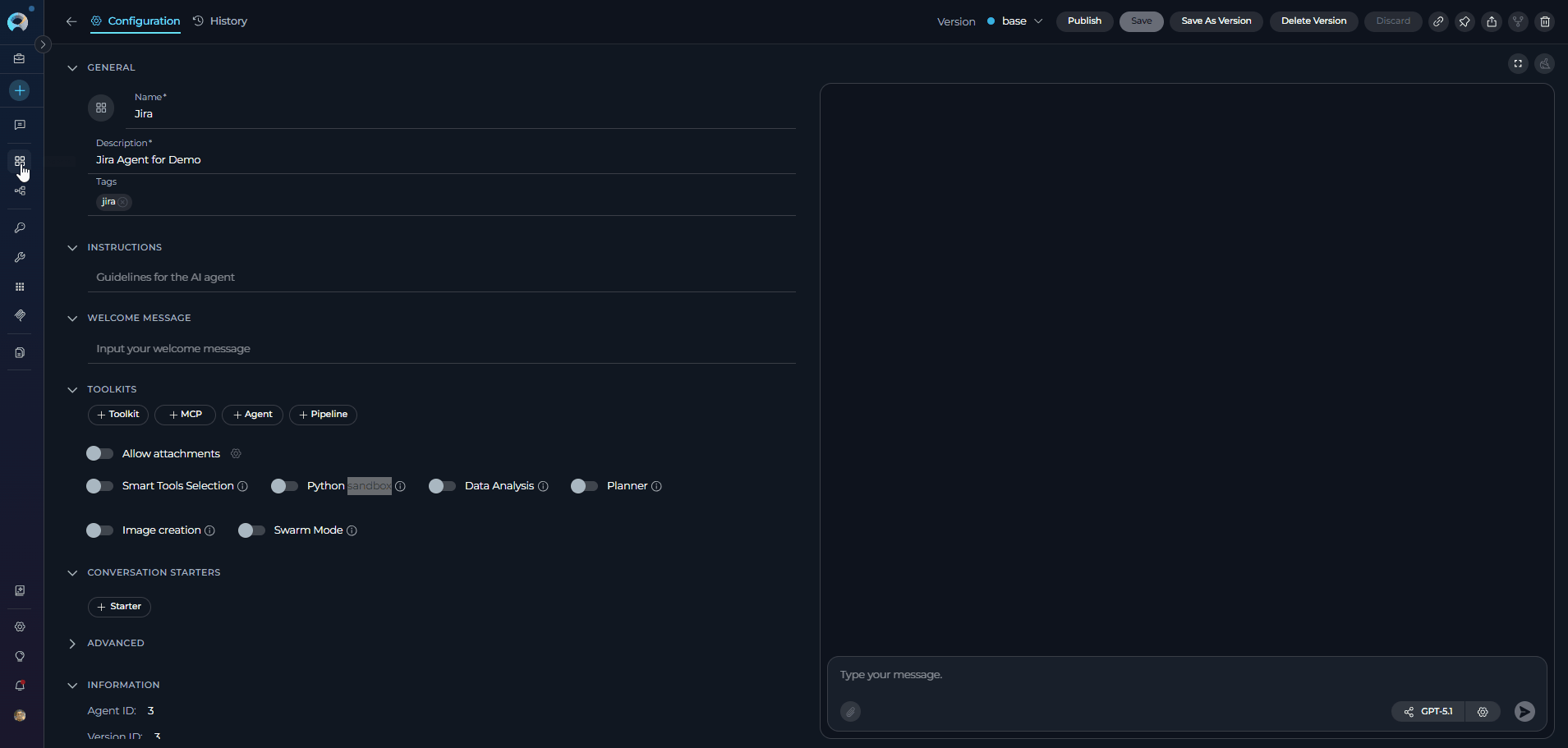This screenshot has width=1568, height=748.
Task: Expand chat panel to fullscreen
Action: tap(1518, 63)
